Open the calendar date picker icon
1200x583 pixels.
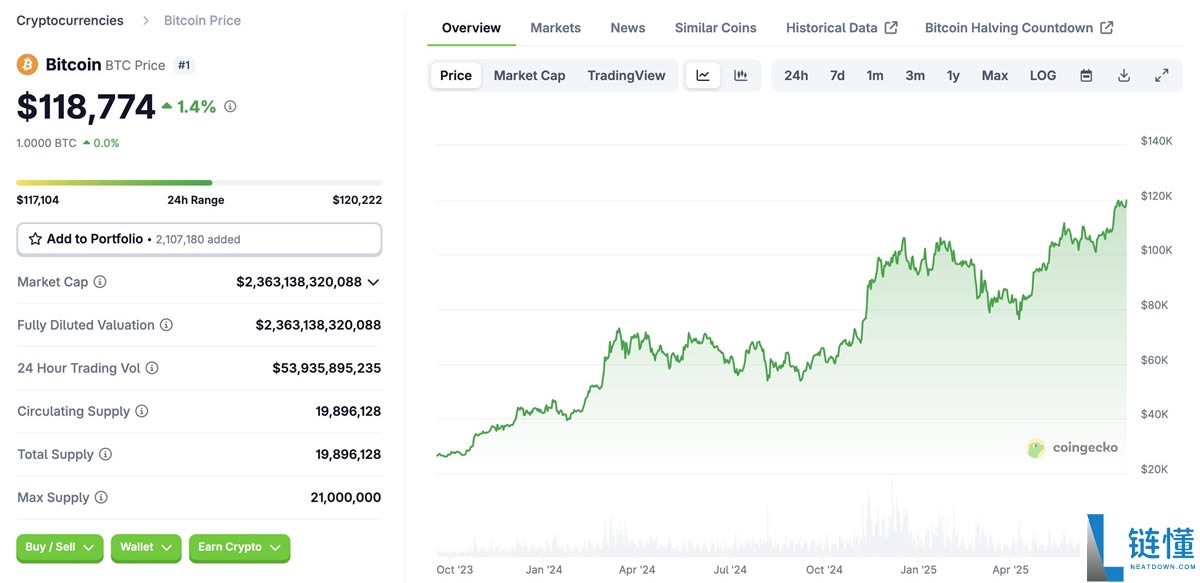click(x=1086, y=76)
